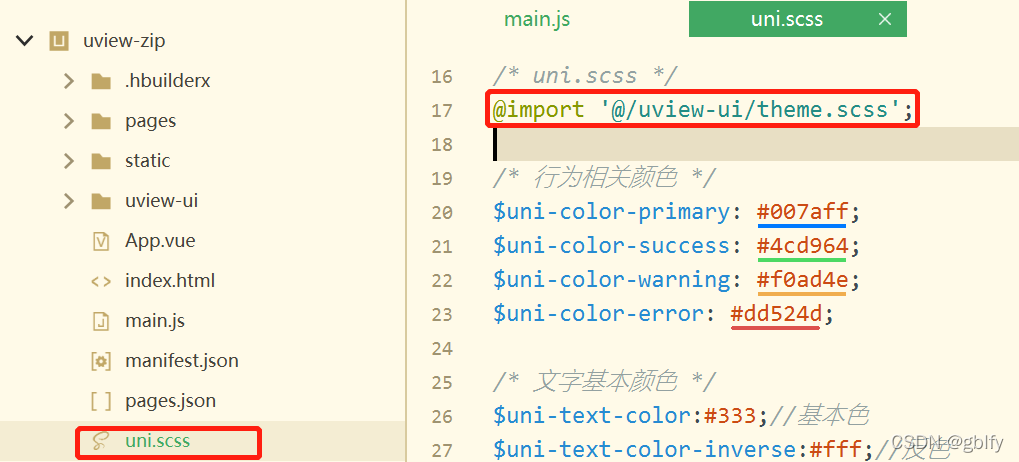Screen dimensions: 1019x462
Task: Expand the pages folder arrow
Action: pos(69,121)
